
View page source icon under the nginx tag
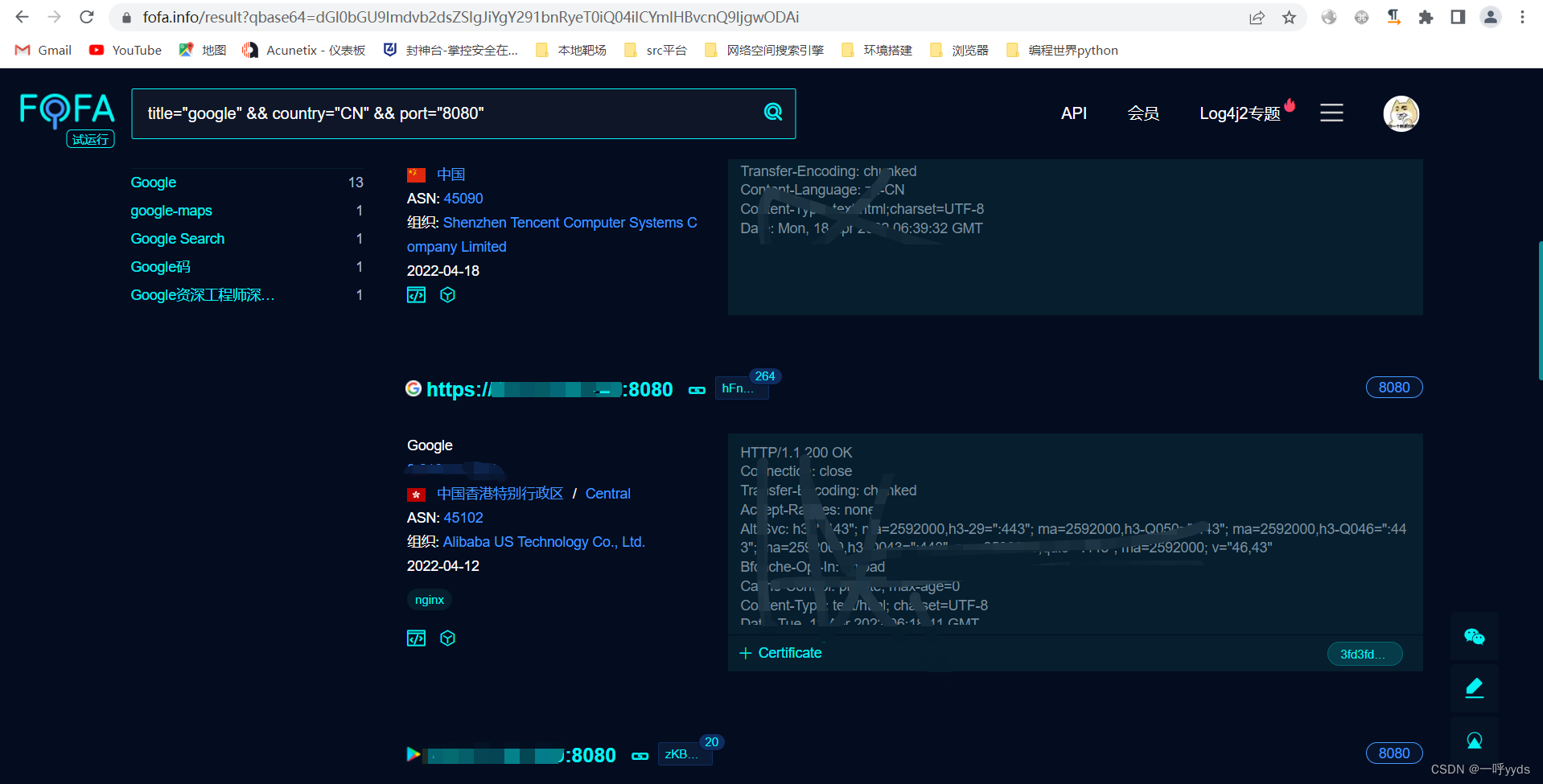click(416, 638)
